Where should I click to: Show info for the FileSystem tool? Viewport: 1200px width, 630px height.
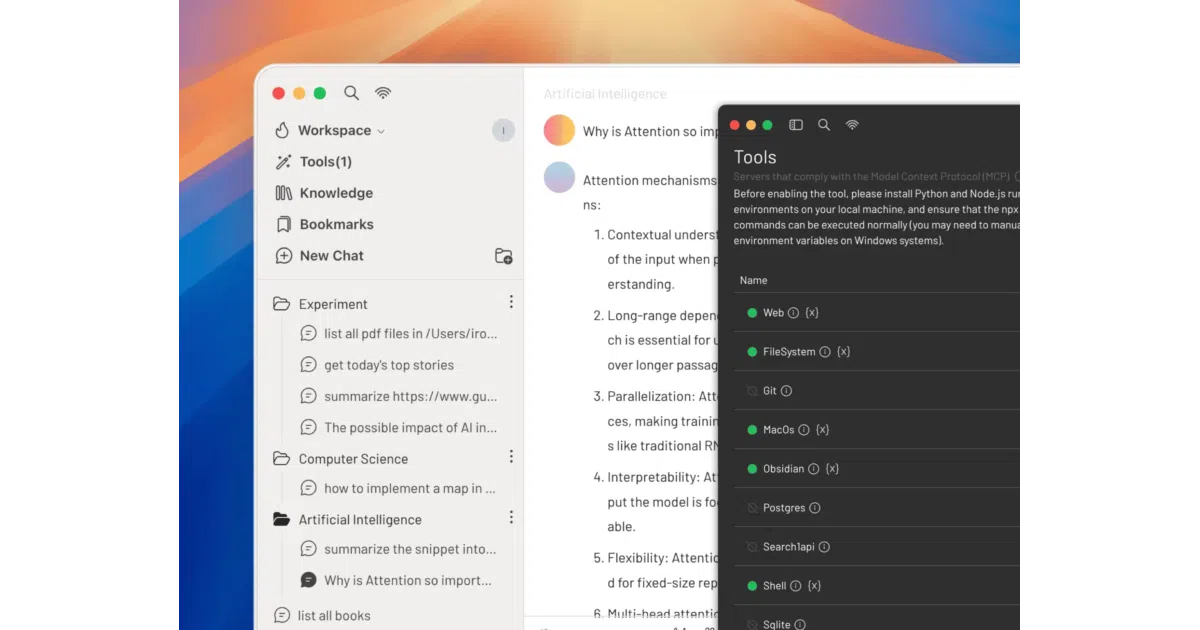point(825,352)
